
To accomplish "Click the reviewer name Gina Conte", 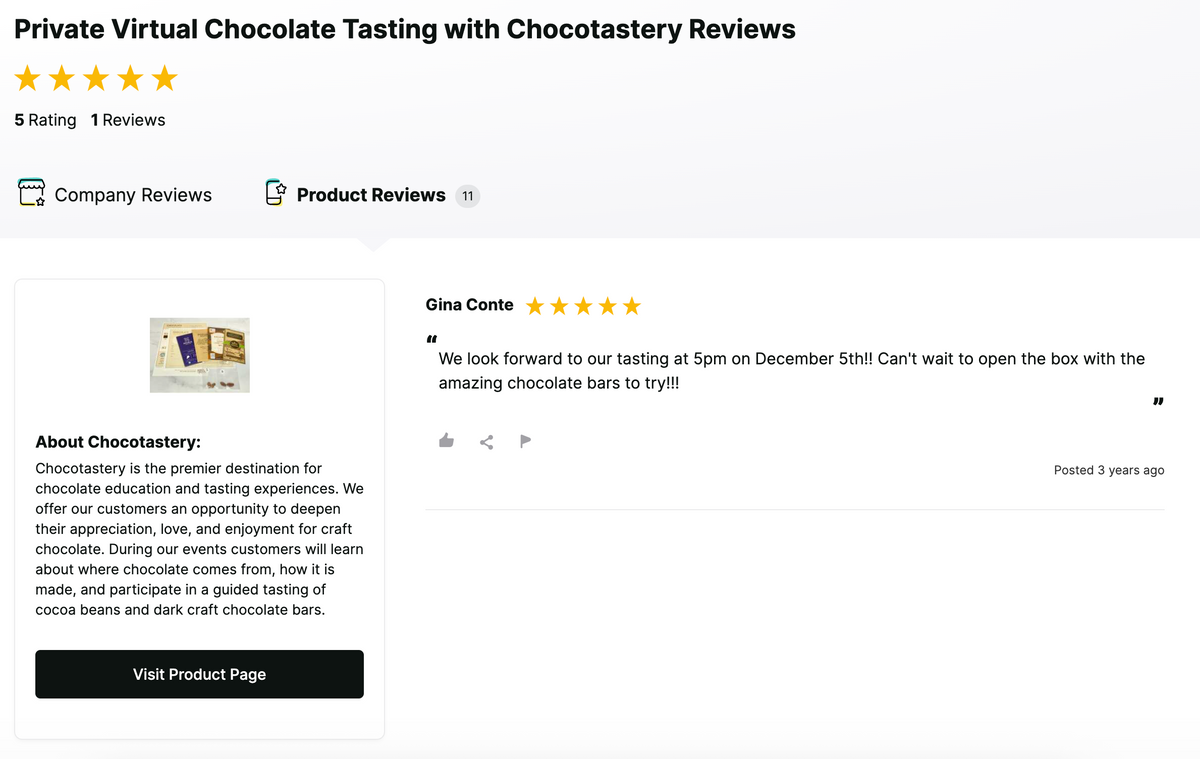I will tap(469, 305).
